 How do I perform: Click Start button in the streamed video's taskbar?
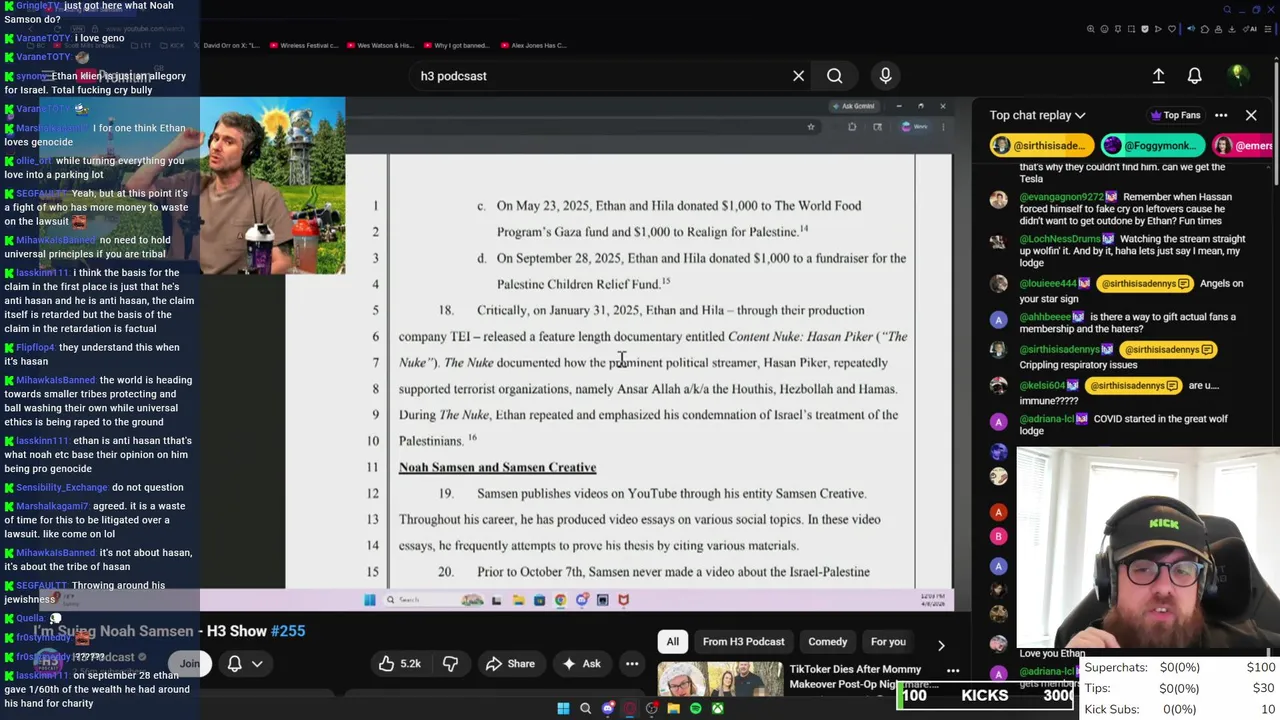click(x=369, y=600)
